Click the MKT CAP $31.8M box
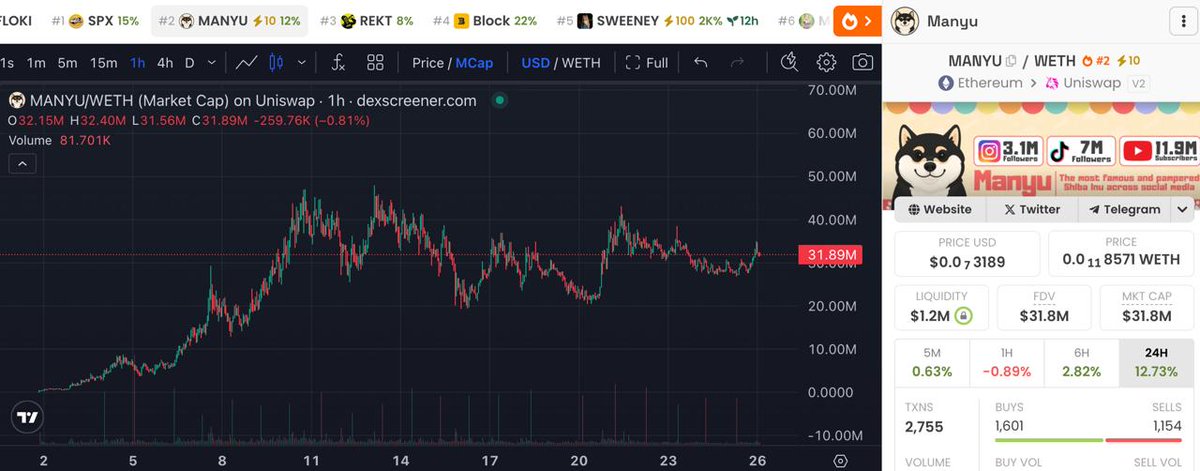This screenshot has height=471, width=1200. click(x=1146, y=308)
